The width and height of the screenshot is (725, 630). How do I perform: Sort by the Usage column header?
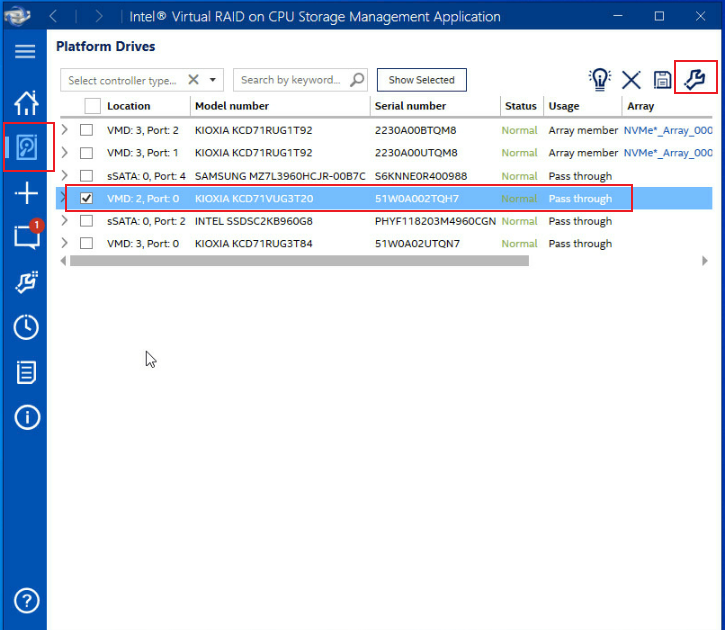[x=564, y=106]
